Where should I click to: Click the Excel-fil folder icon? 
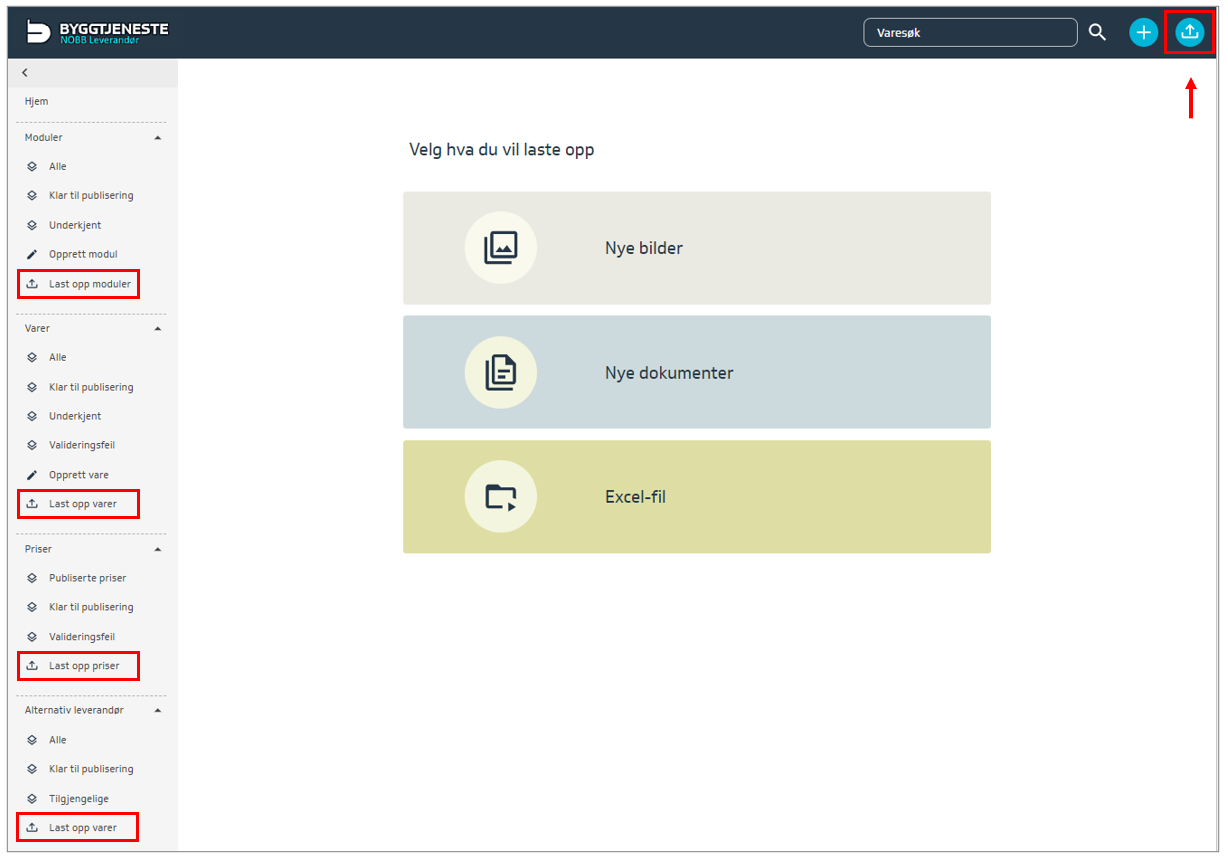pyautogui.click(x=500, y=497)
